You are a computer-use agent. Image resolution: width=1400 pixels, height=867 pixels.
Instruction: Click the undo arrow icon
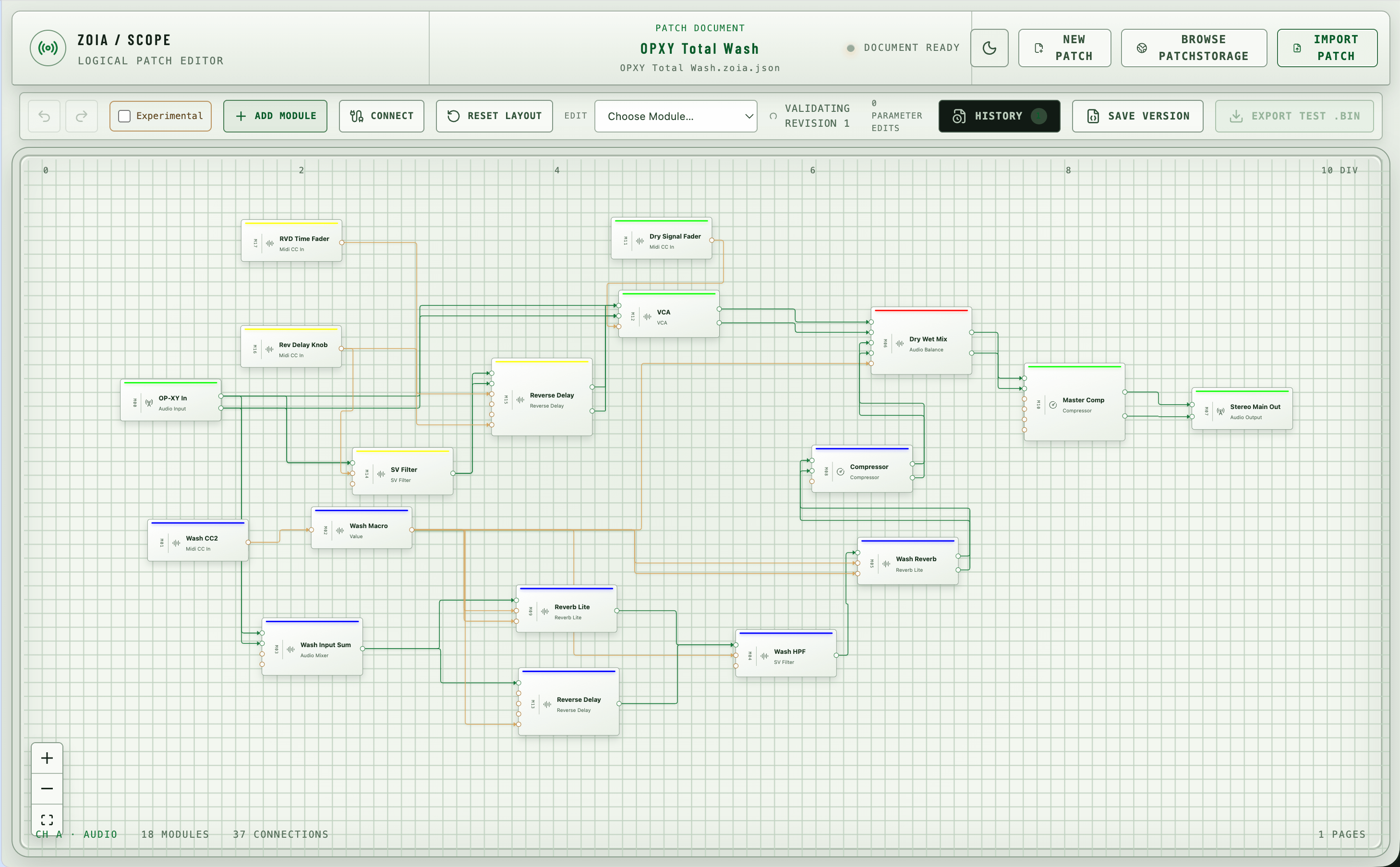44,116
